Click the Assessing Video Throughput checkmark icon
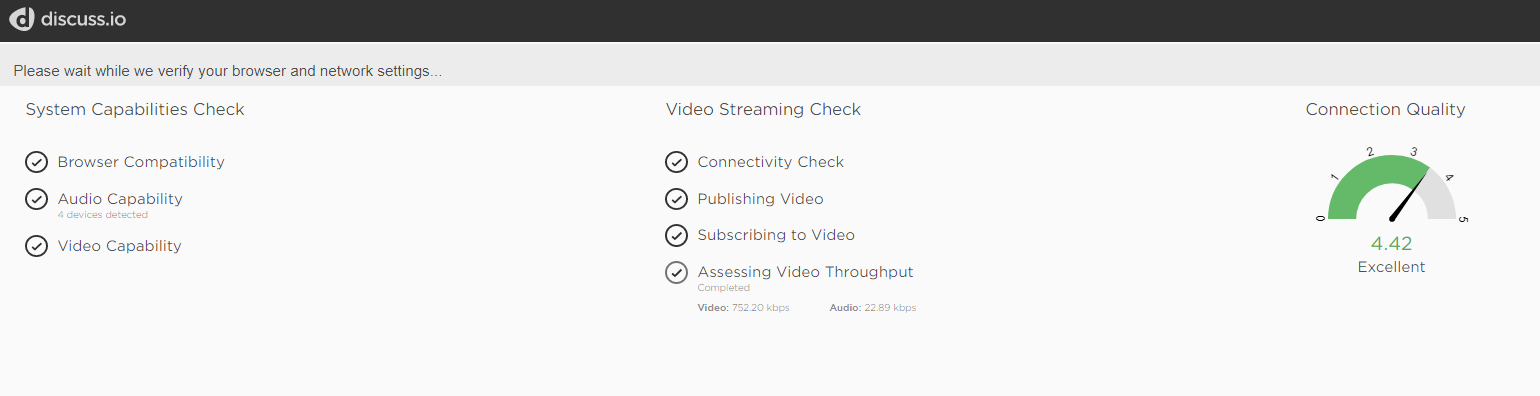Image resolution: width=1540 pixels, height=396 pixels. 677,272
